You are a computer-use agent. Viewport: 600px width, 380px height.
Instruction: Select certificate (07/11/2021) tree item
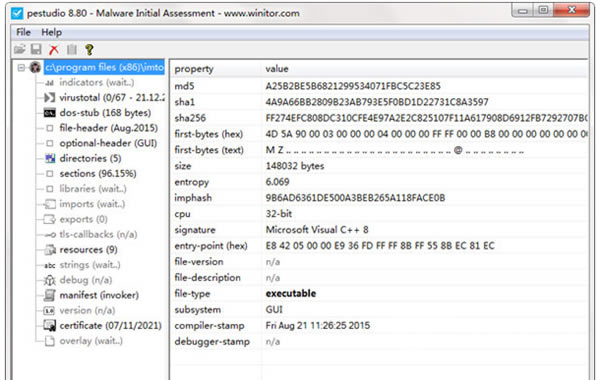pyautogui.click(x=111, y=326)
